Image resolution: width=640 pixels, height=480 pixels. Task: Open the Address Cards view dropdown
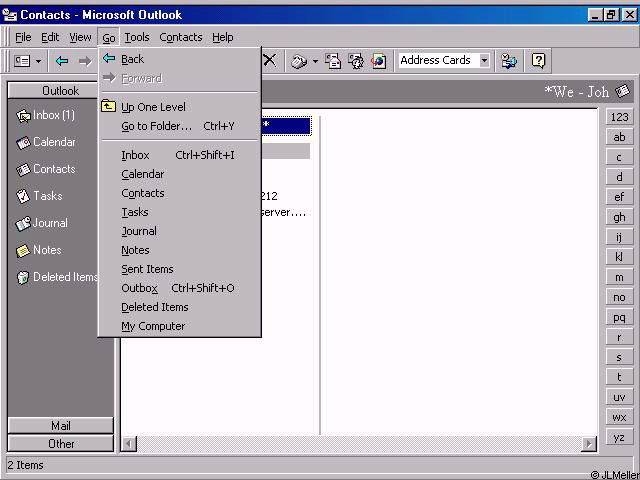click(x=484, y=60)
